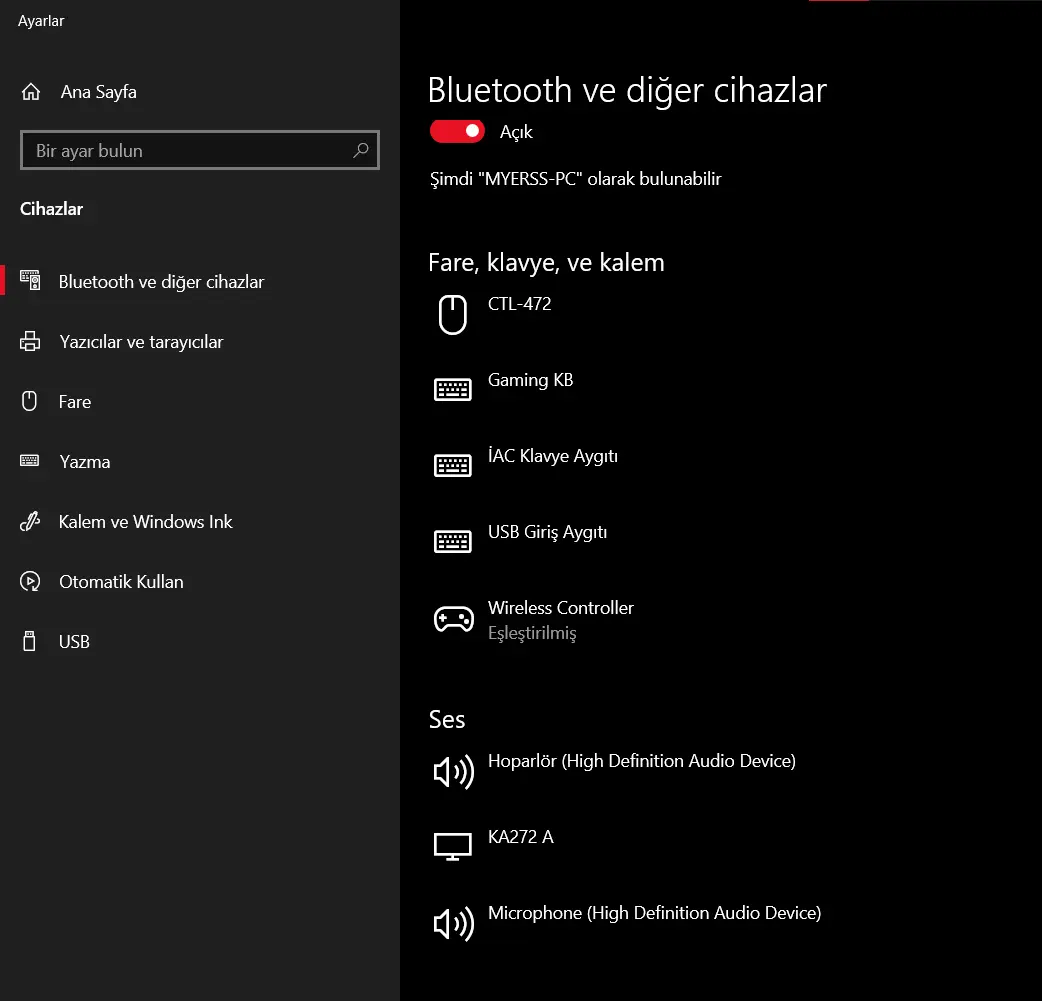Click the gamepad icon for Wireless Controller

point(453,619)
